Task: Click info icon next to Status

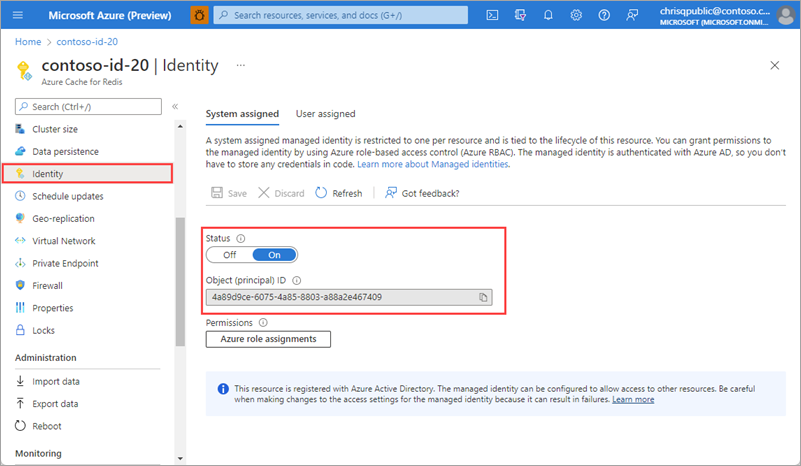Action: coord(241,238)
